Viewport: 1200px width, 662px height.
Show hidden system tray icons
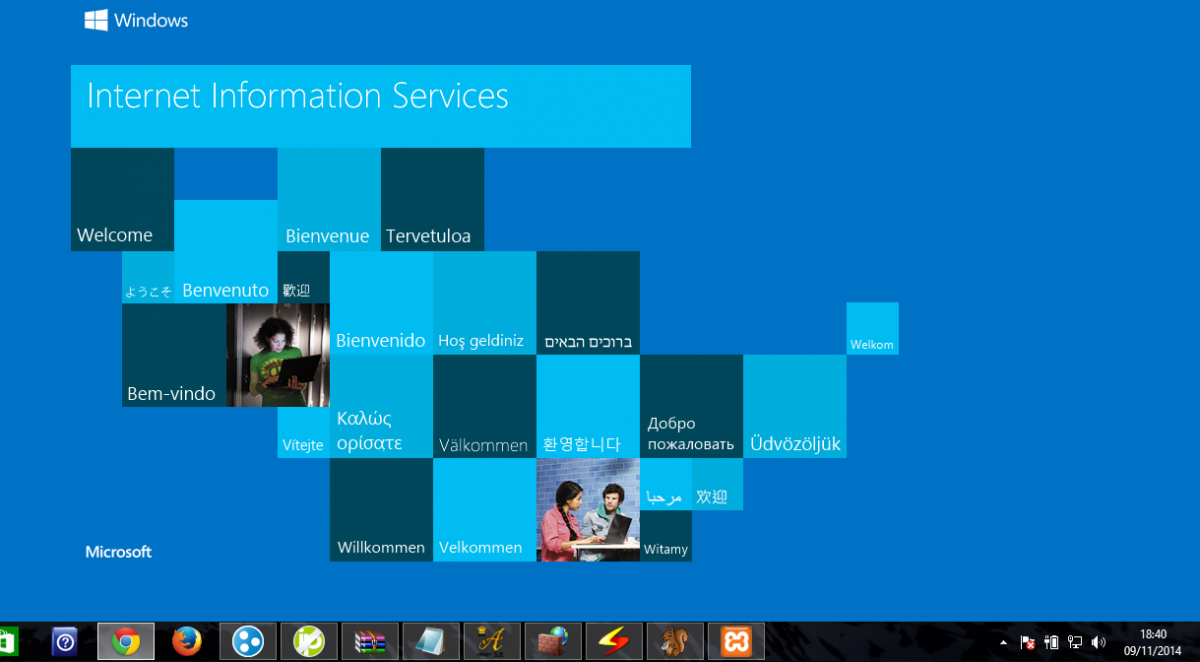(x=1003, y=642)
